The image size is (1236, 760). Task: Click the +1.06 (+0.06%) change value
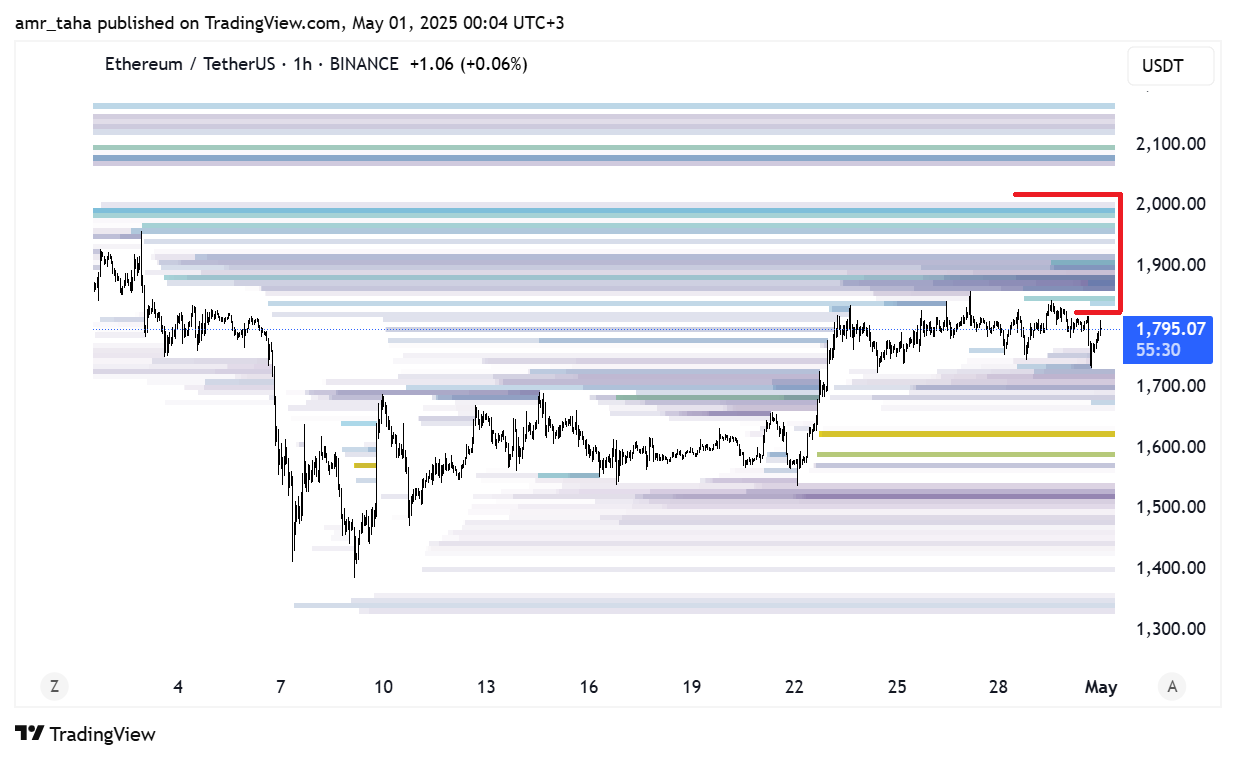467,64
